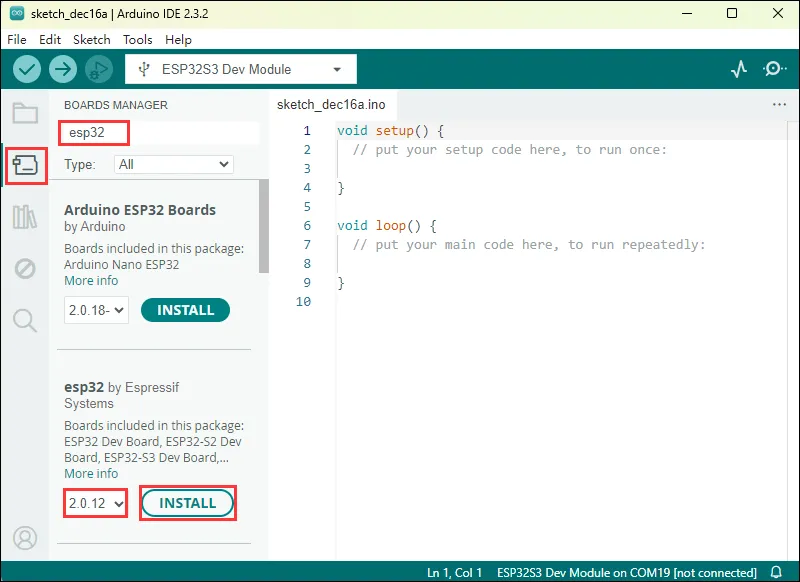
Task: Install the esp32 by Espressif package
Action: click(x=187, y=503)
